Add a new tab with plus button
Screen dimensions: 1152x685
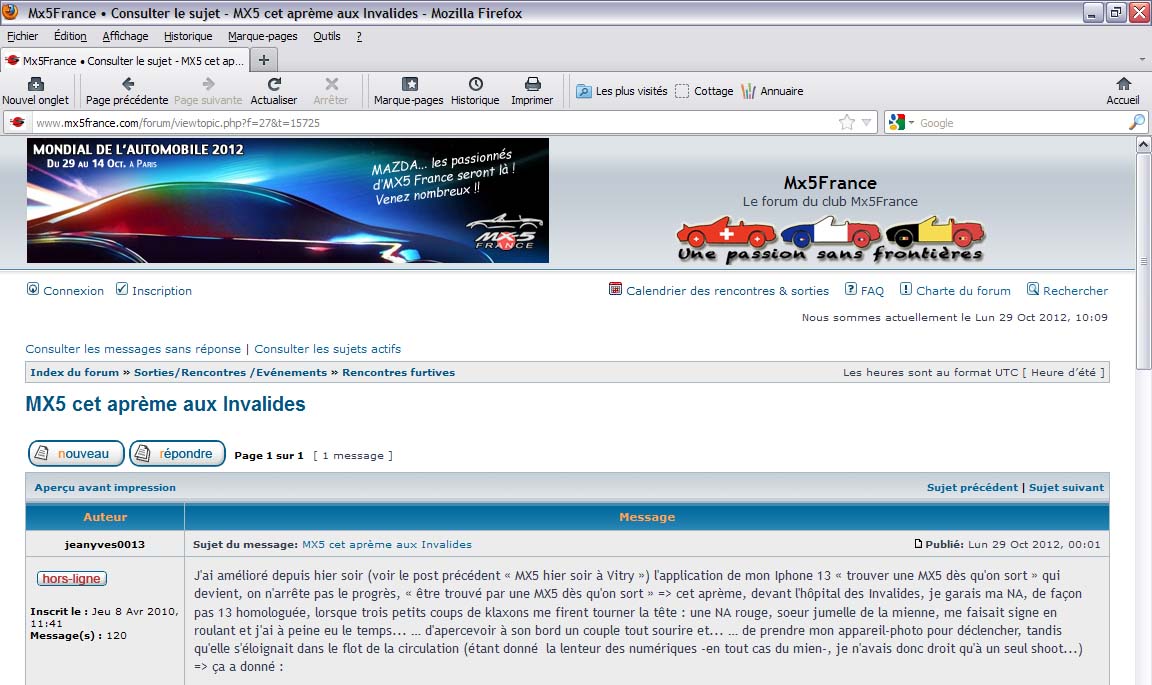pyautogui.click(x=264, y=60)
